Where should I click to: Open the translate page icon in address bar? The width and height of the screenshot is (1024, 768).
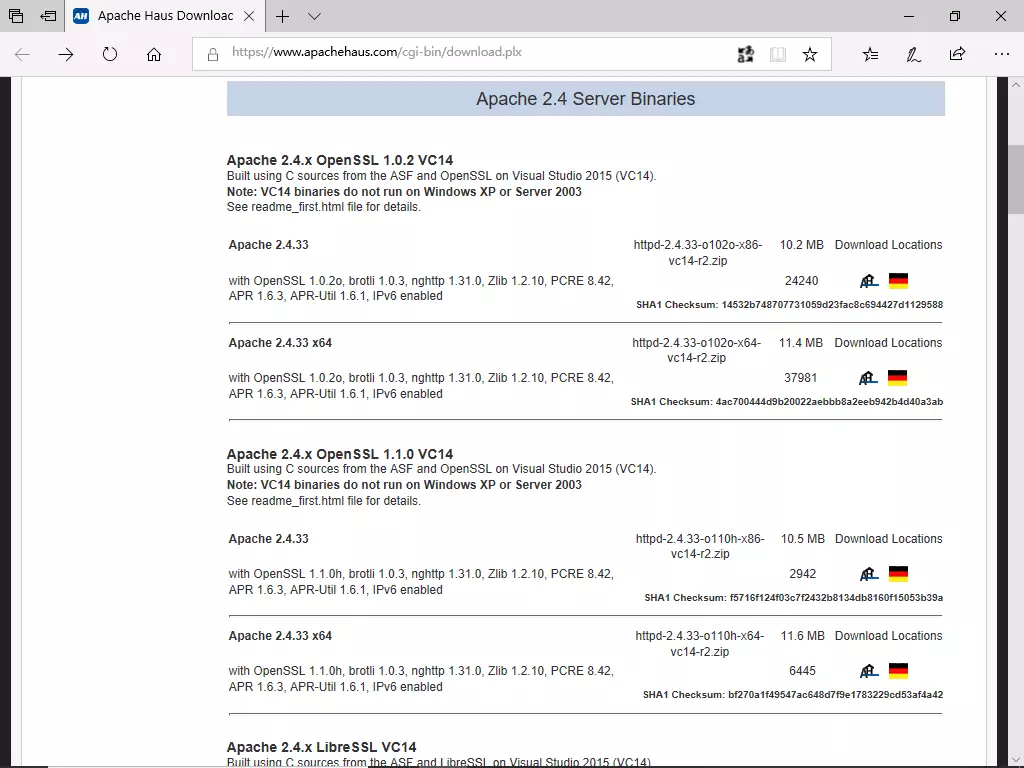(x=745, y=54)
